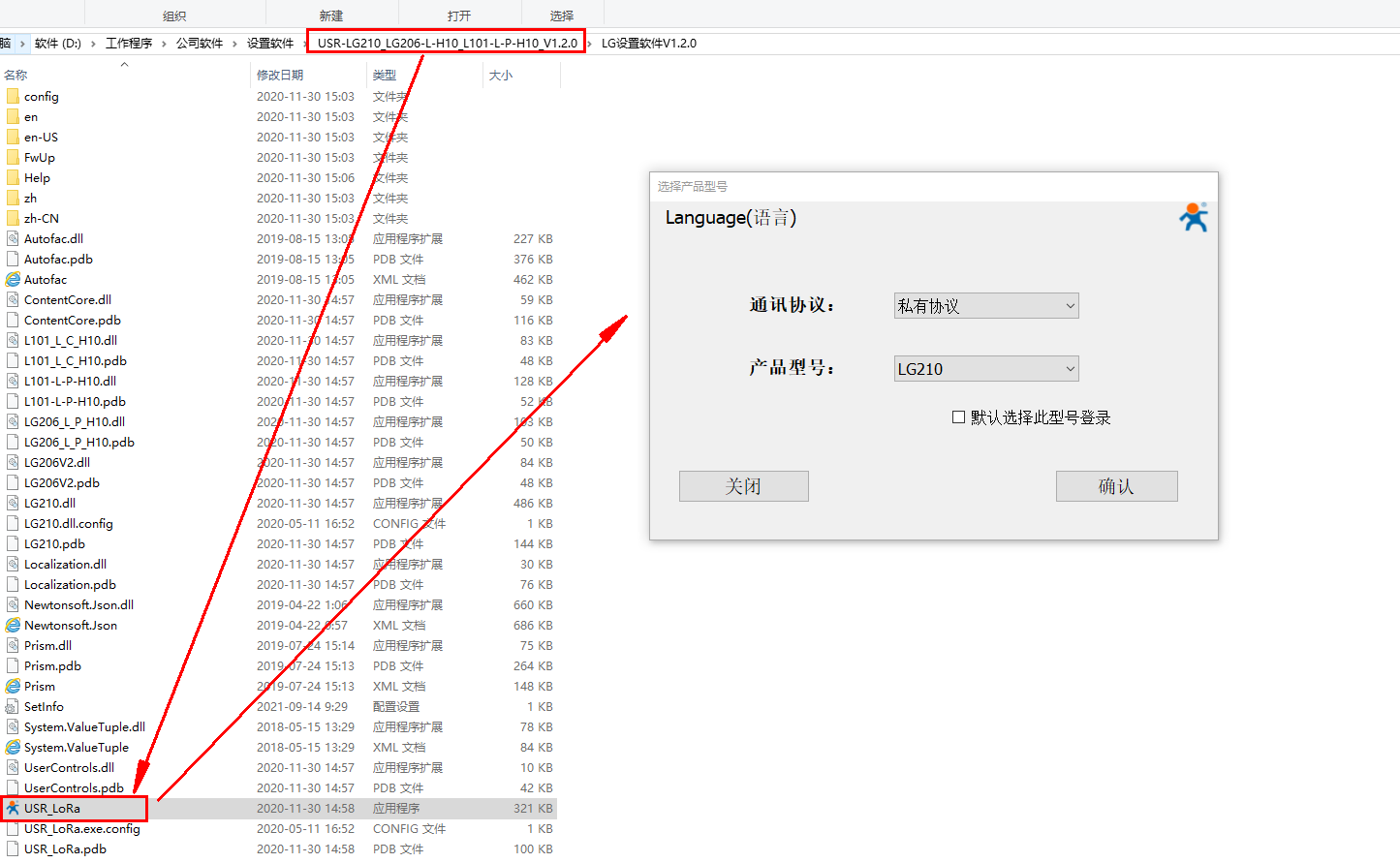This screenshot has width=1400, height=863.
Task: Select the config folder icon
Action: 13,96
